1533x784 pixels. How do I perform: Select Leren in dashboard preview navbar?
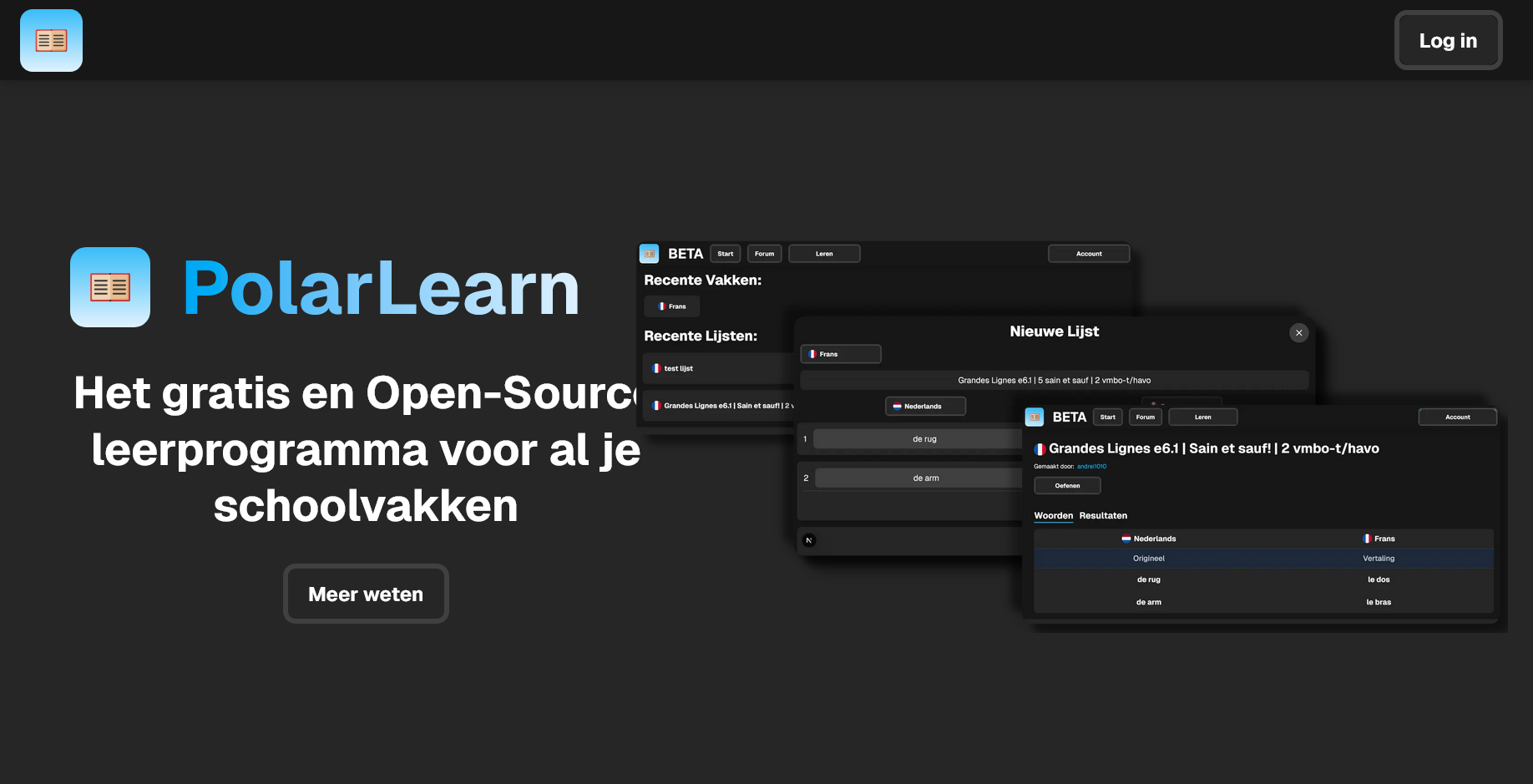(824, 254)
